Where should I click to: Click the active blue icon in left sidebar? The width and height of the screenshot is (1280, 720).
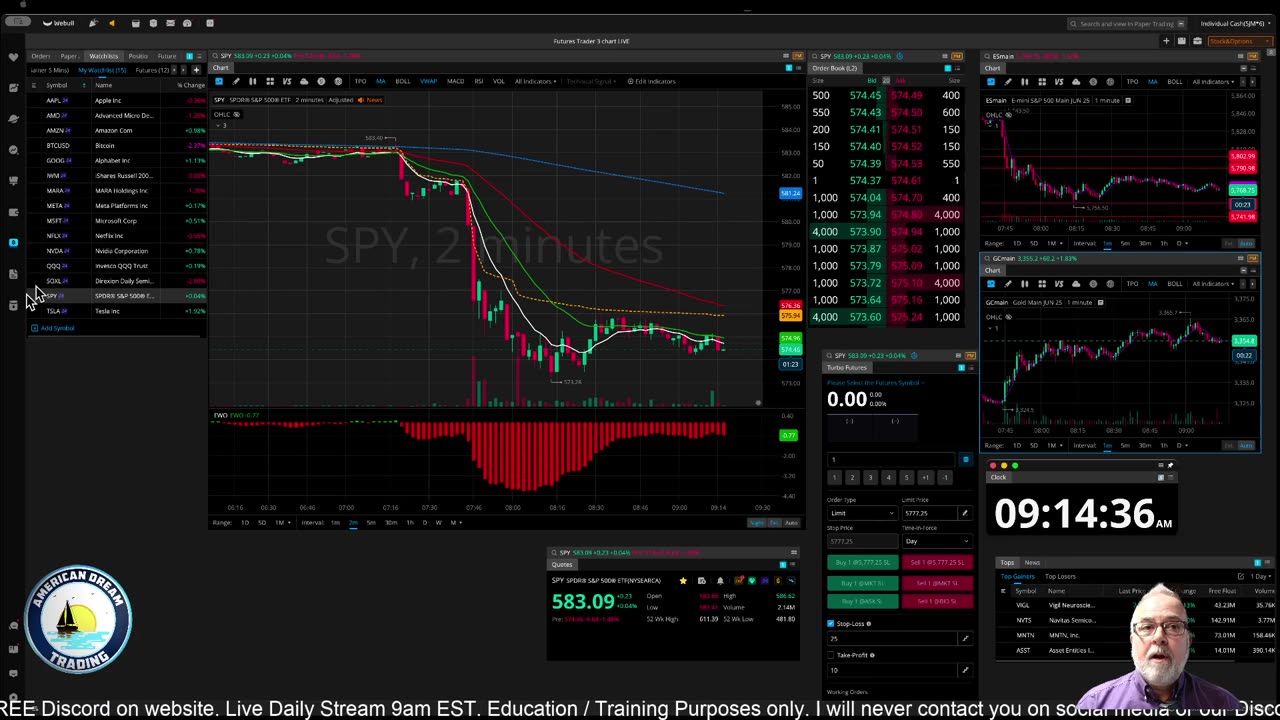coord(13,242)
